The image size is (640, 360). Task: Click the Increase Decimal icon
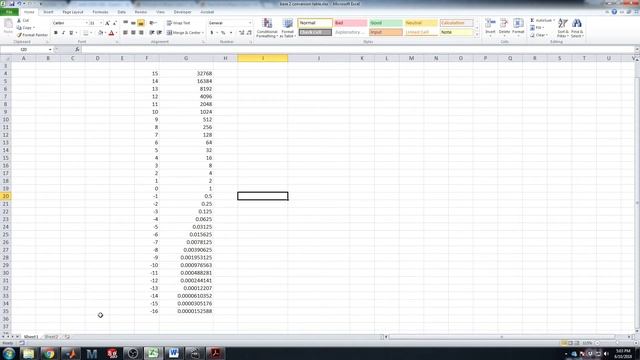241,33
